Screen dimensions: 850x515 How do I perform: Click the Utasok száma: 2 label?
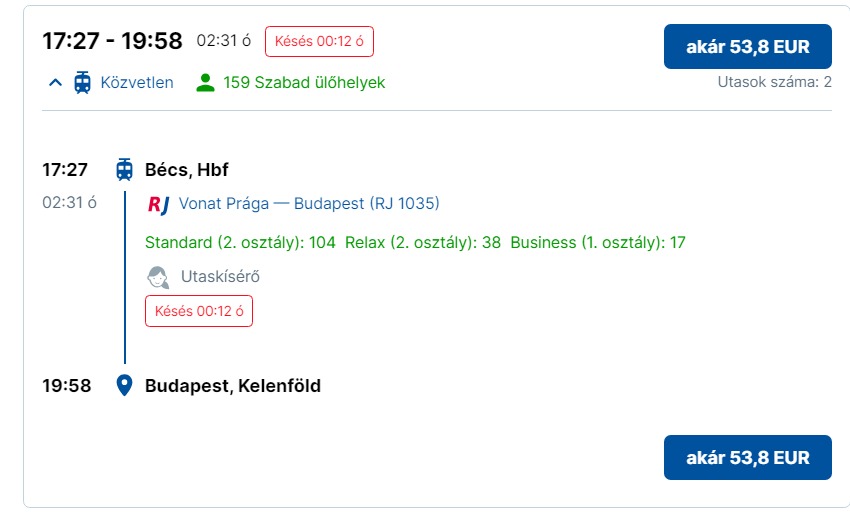pos(774,82)
